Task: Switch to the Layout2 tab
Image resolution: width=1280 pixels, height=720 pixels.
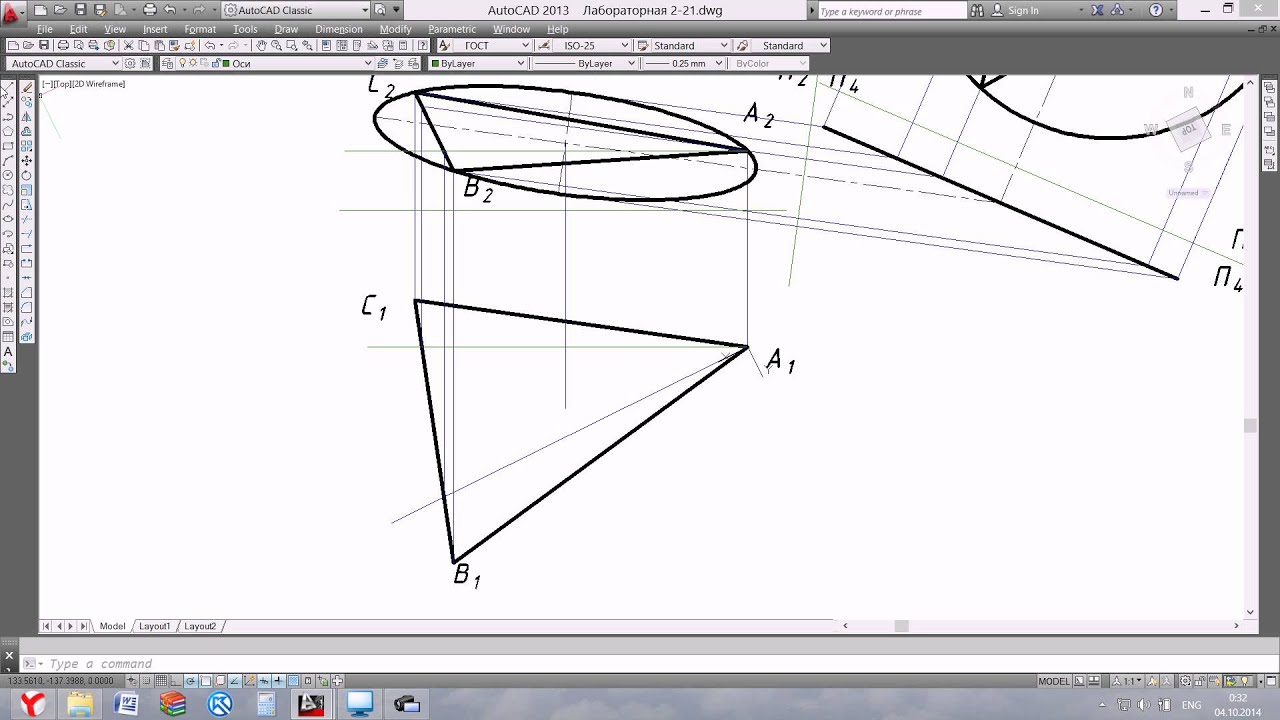Action: tap(200, 626)
